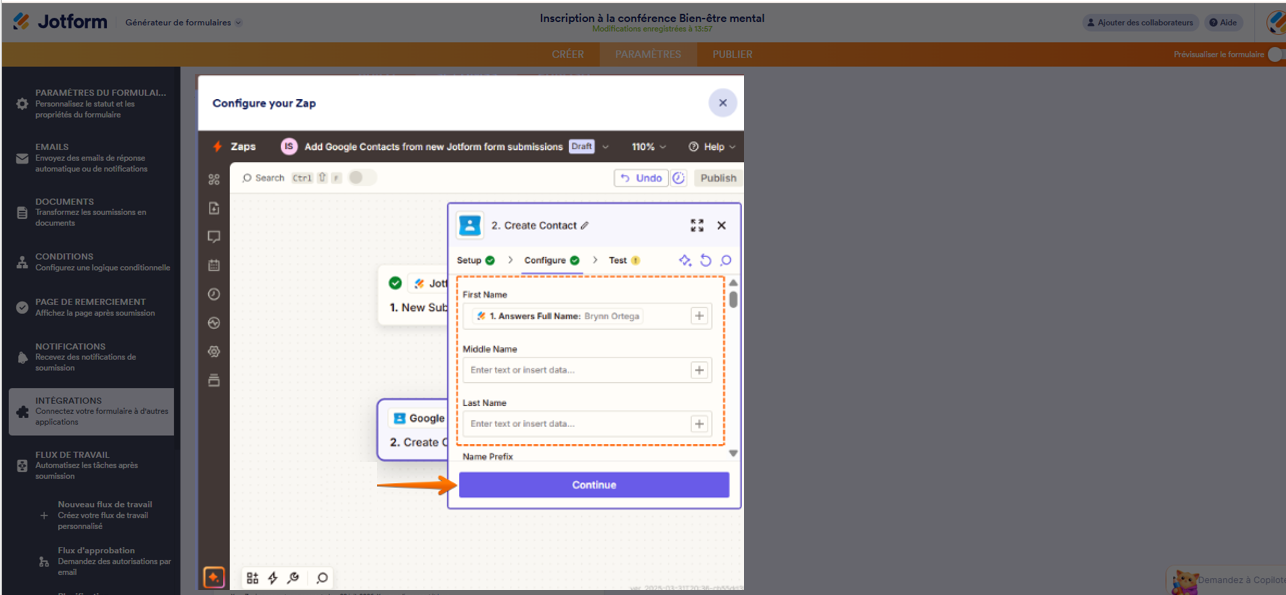Open Générateur de formulaires dropdown
The image size is (1286, 595).
coord(183,22)
